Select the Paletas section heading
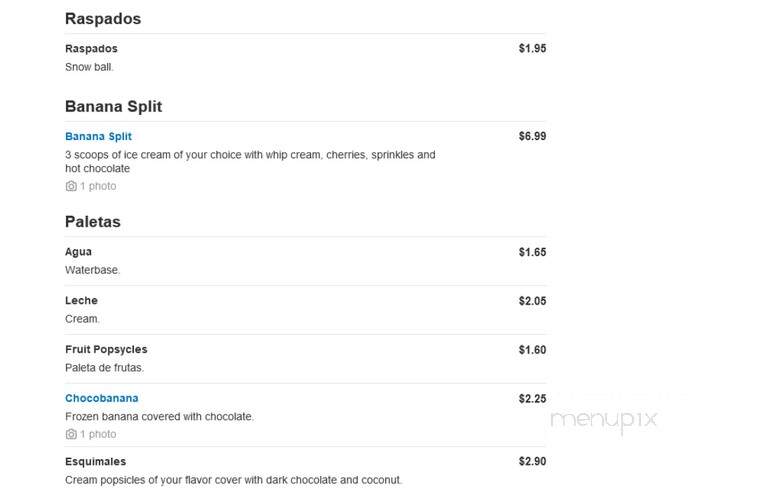The width and height of the screenshot is (783, 502). click(92, 222)
